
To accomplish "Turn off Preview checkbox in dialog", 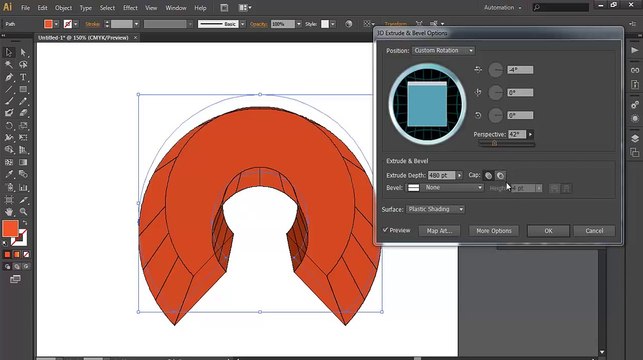I will coord(385,230).
